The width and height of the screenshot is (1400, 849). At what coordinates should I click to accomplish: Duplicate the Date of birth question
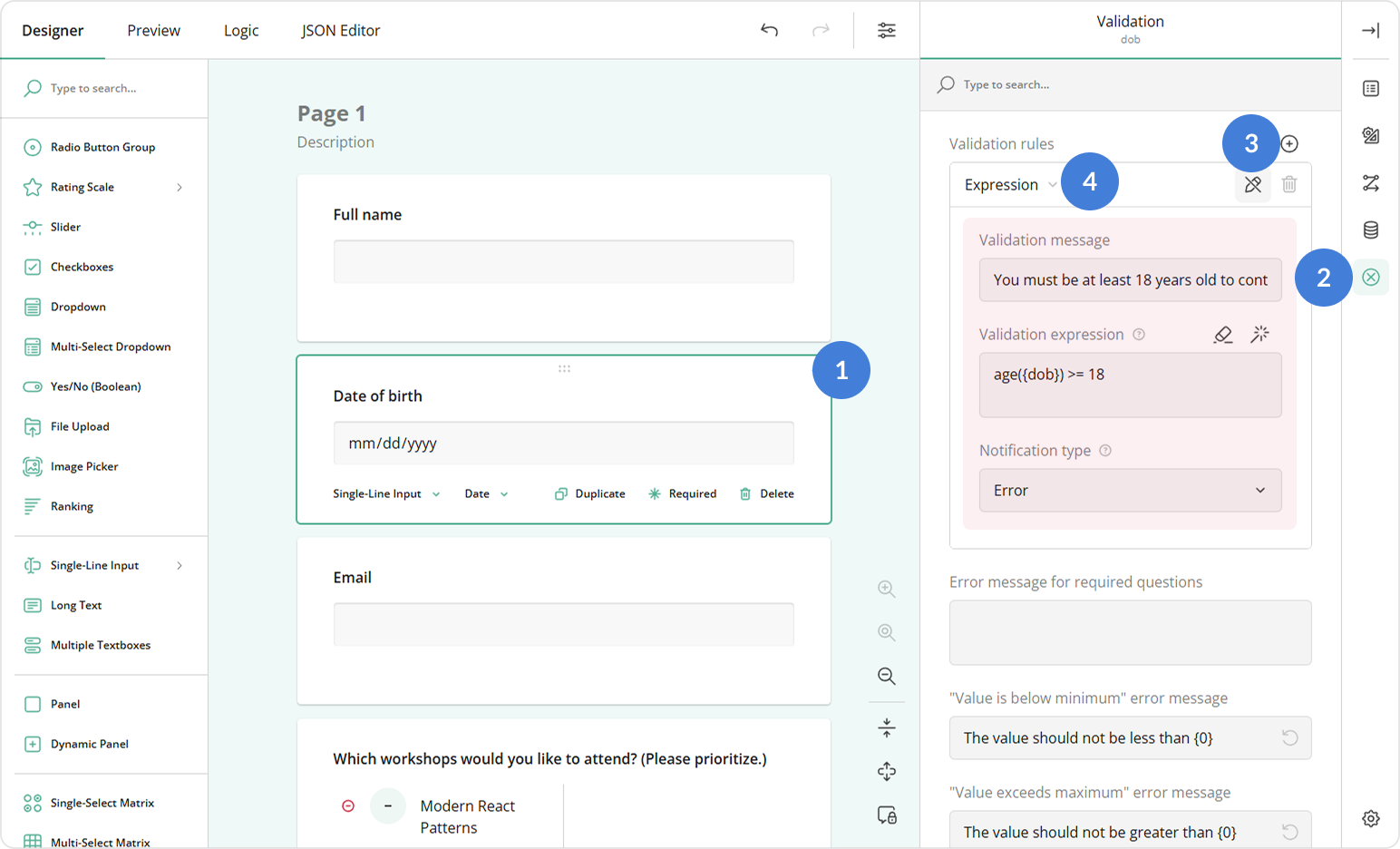tap(588, 493)
